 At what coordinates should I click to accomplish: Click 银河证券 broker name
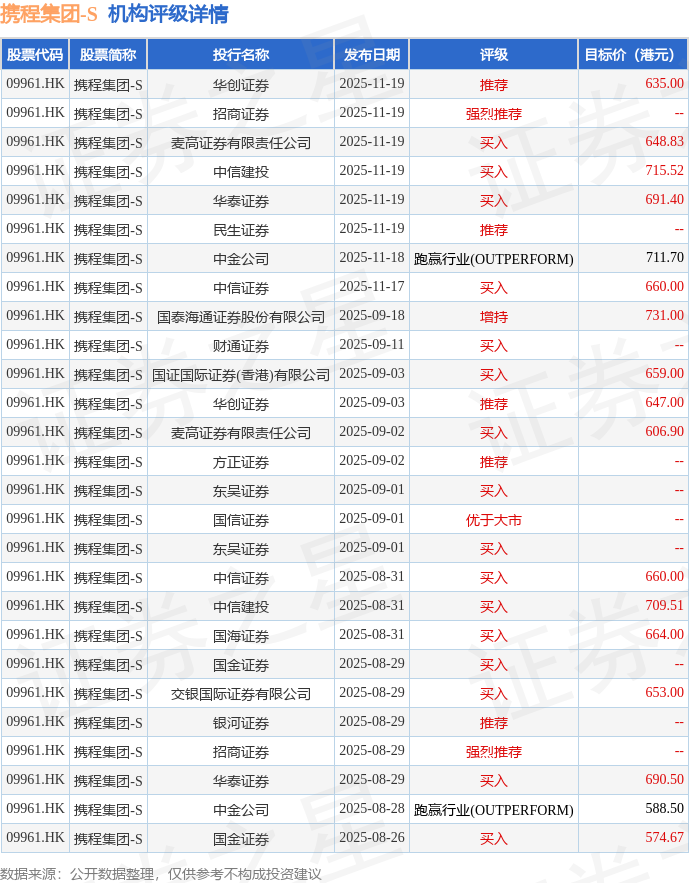[241, 723]
